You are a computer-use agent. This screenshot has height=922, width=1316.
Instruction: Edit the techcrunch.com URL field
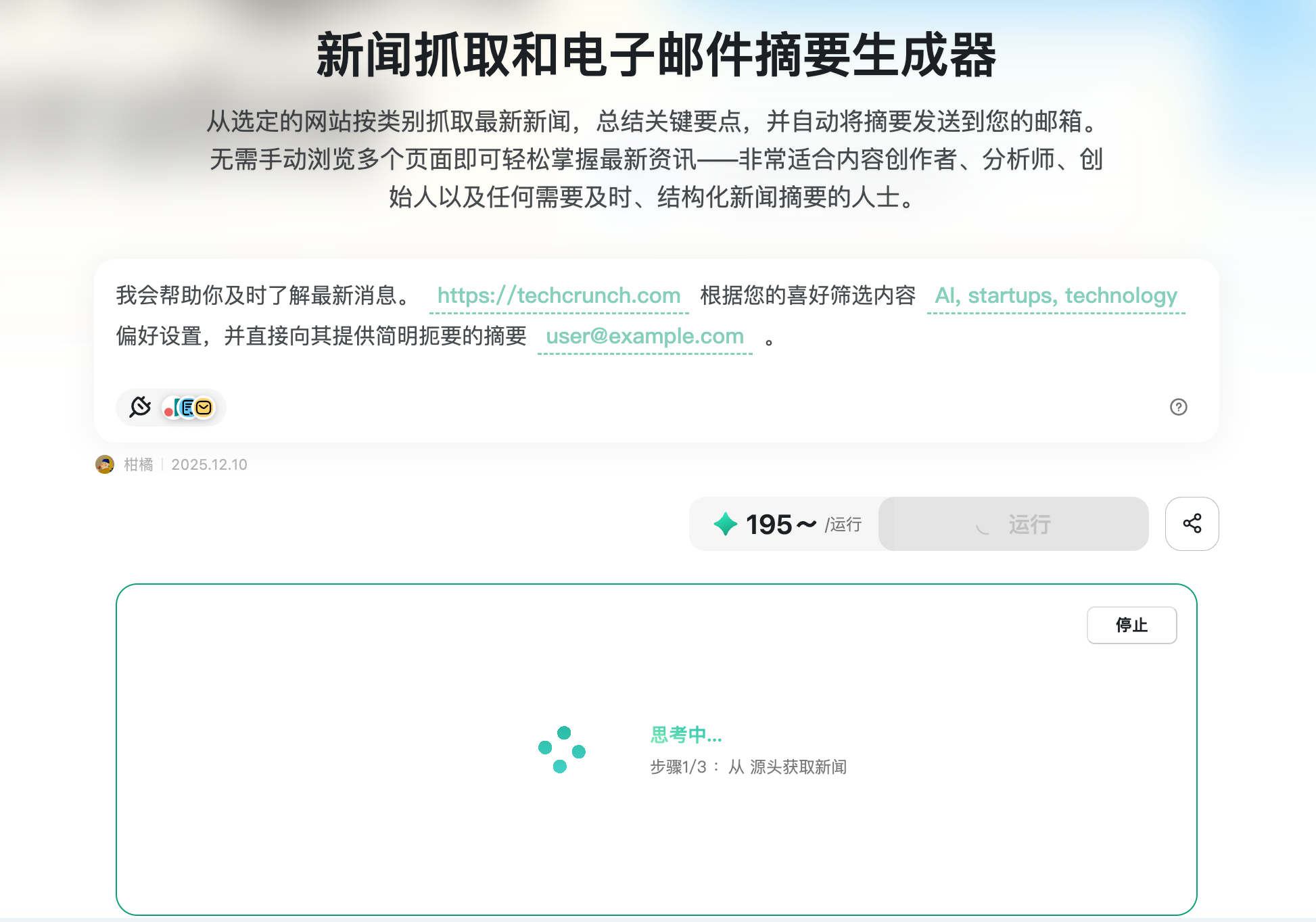click(559, 296)
